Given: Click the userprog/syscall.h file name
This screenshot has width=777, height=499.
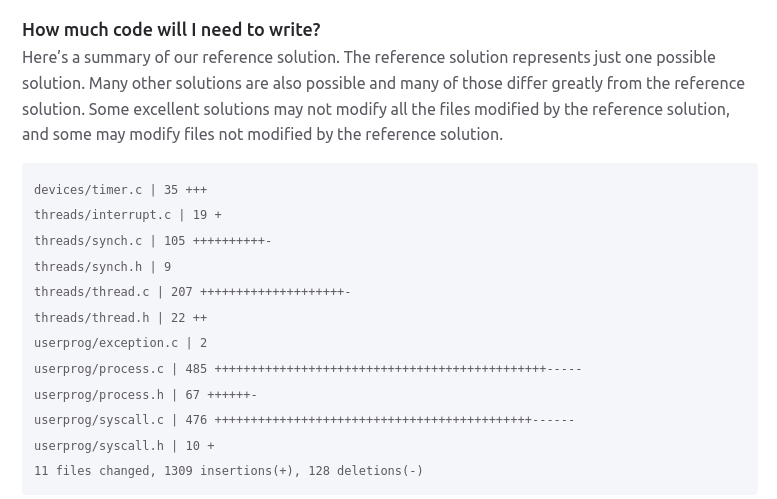Looking at the screenshot, I should [99, 446].
